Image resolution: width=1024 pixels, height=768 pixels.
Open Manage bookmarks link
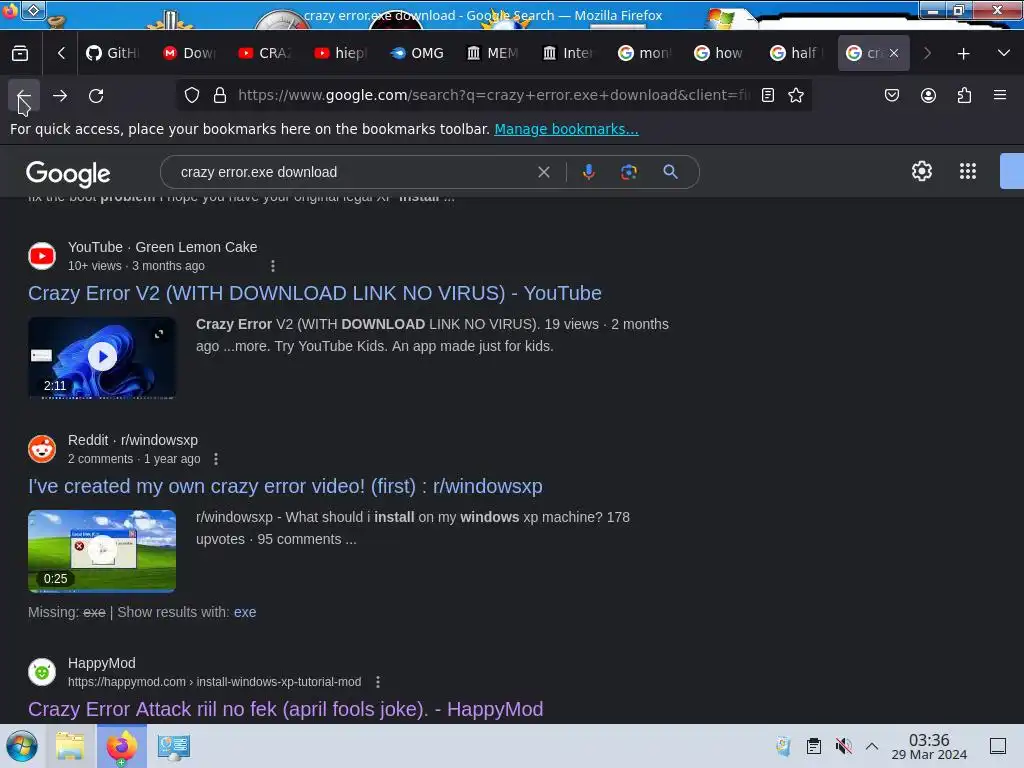[x=566, y=129]
